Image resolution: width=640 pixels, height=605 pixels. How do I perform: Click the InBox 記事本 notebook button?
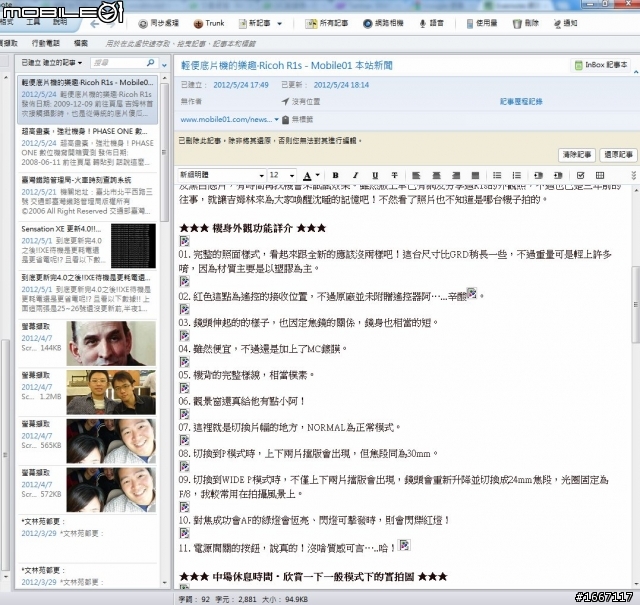click(x=600, y=65)
